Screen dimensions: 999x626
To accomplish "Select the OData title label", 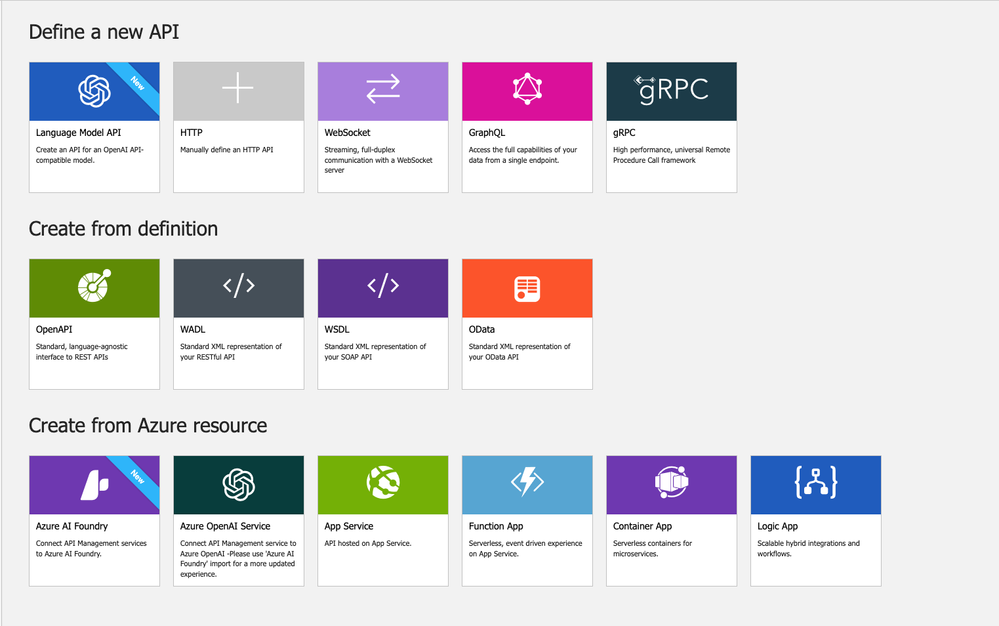I will 482,329.
